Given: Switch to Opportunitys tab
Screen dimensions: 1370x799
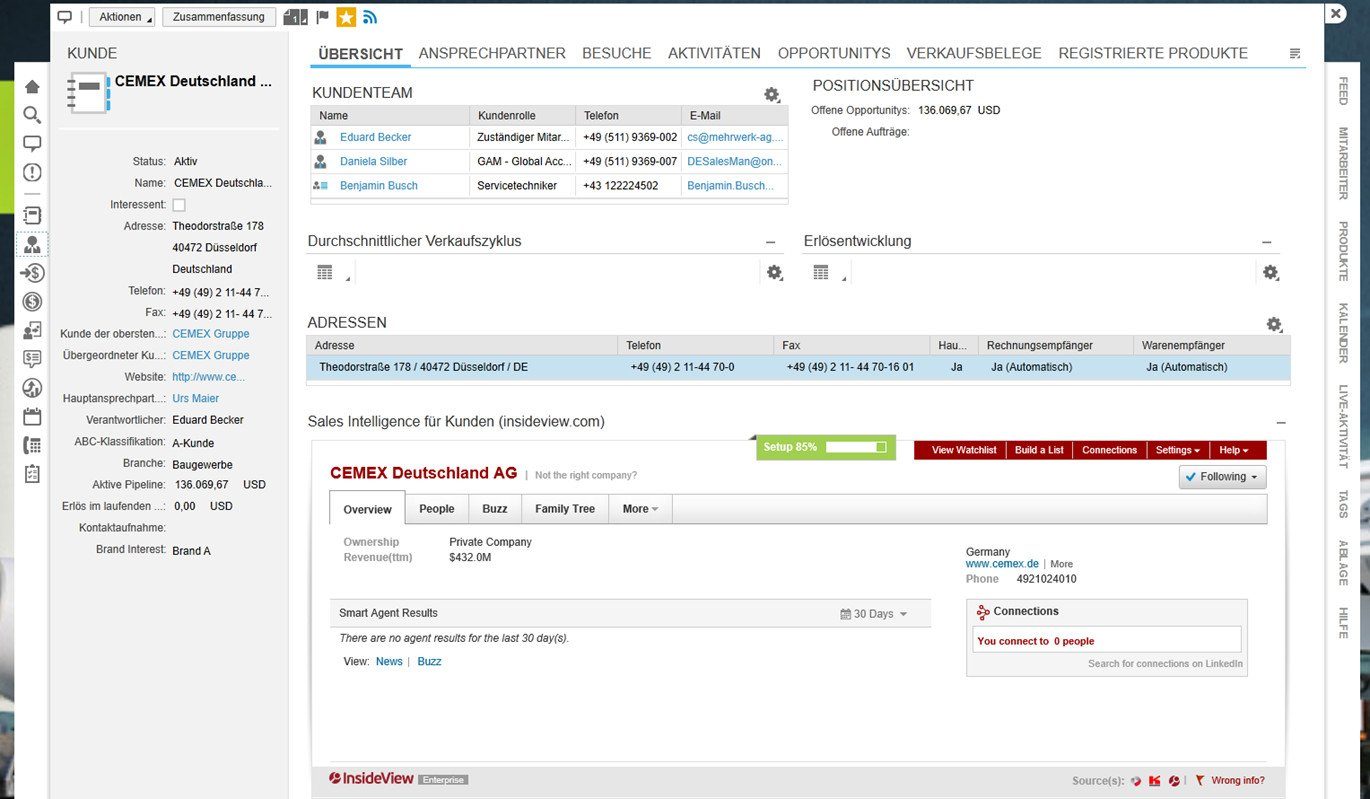Looking at the screenshot, I should pyautogui.click(x=834, y=53).
